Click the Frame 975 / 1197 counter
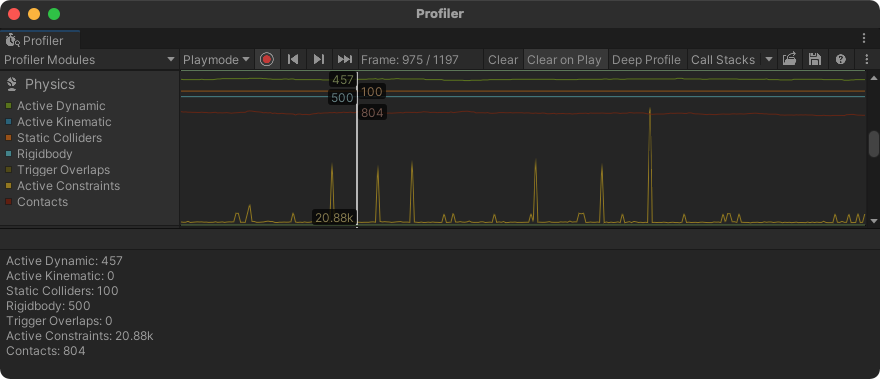The image size is (880, 379). (x=410, y=60)
